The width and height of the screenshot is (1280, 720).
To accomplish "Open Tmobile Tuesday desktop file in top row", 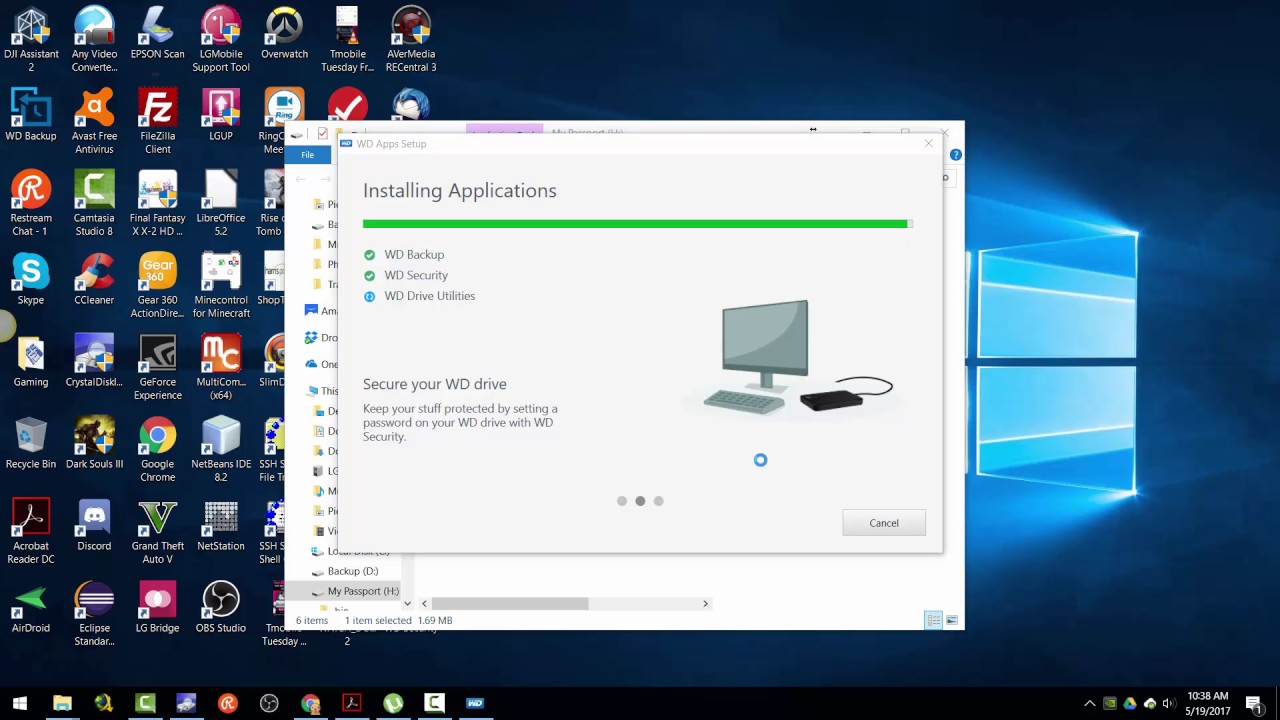I will [347, 40].
